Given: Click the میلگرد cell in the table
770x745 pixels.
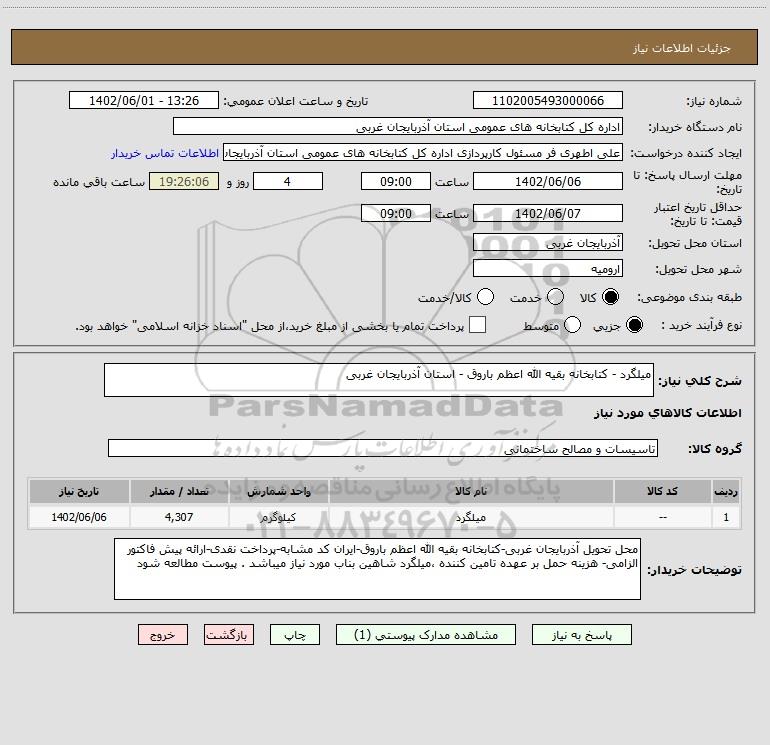Looking at the screenshot, I should click(471, 517).
